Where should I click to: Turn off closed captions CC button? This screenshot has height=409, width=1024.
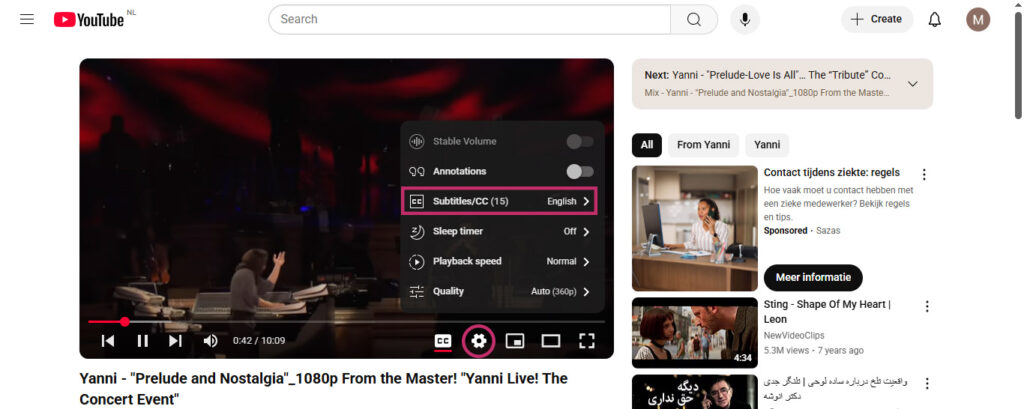click(442, 341)
